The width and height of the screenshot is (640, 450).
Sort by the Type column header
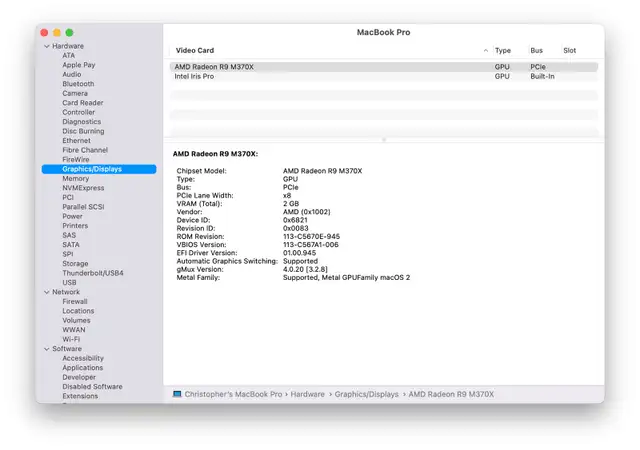(503, 51)
